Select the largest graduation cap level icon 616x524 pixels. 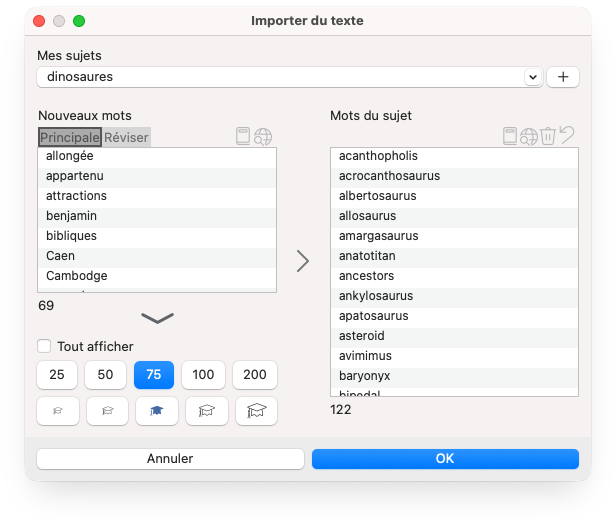(x=256, y=411)
